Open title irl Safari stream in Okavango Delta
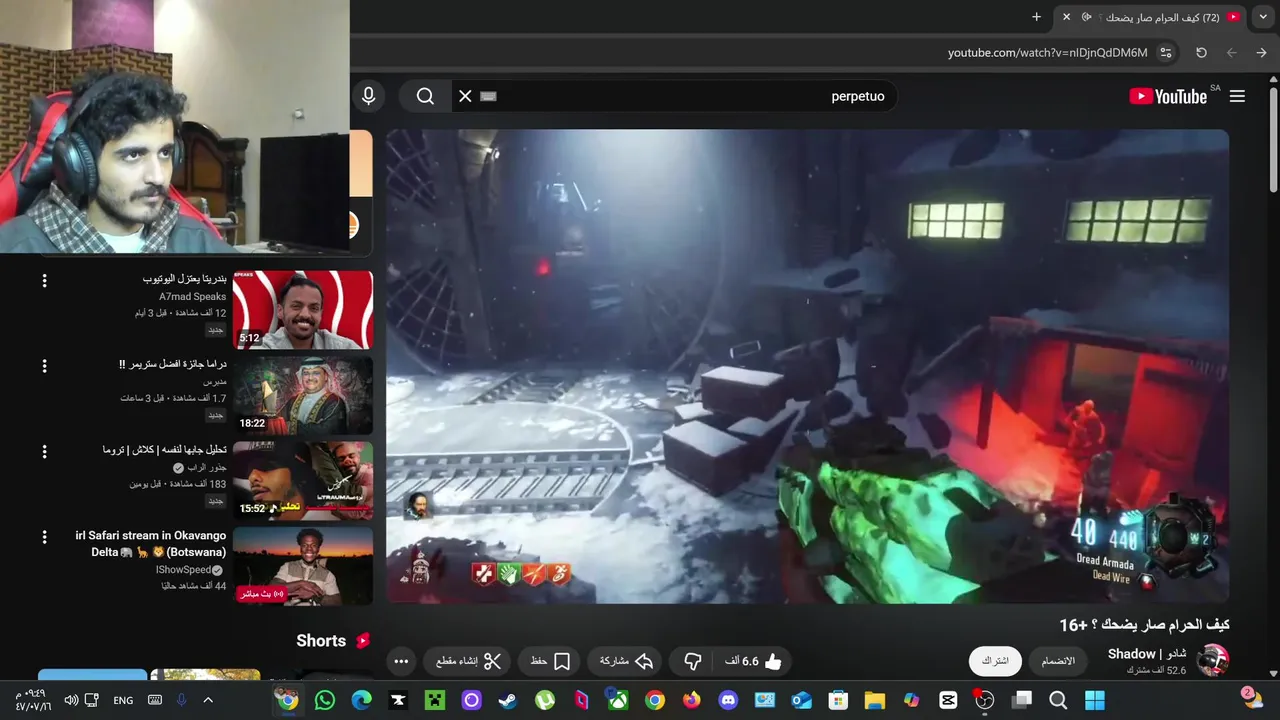Screen dimensions: 1280x720 pyautogui.click(x=151, y=543)
